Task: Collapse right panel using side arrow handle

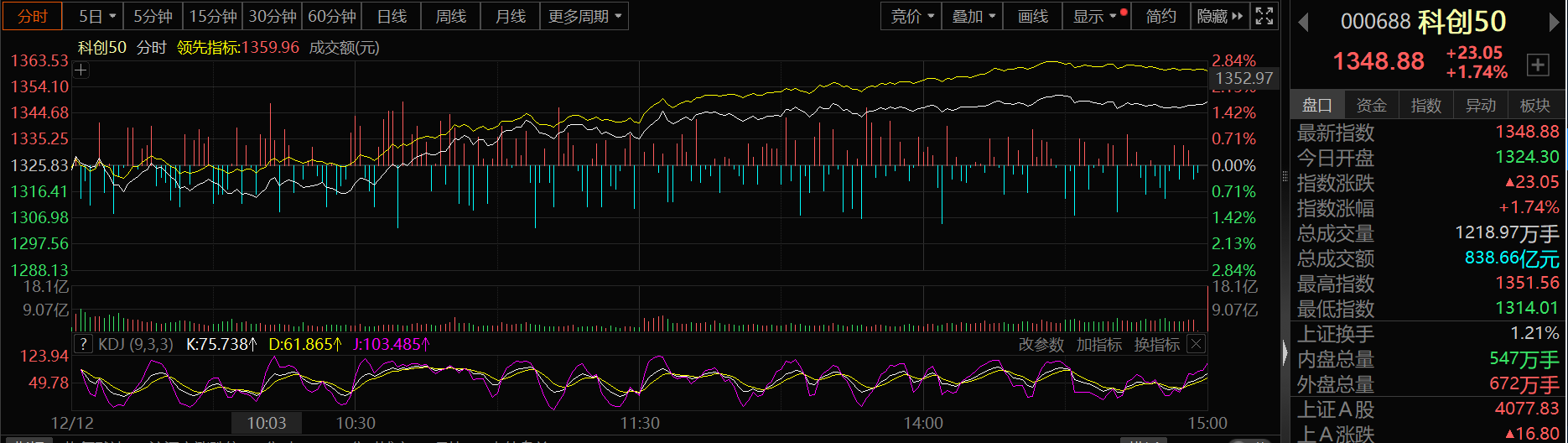Action: (x=1285, y=352)
